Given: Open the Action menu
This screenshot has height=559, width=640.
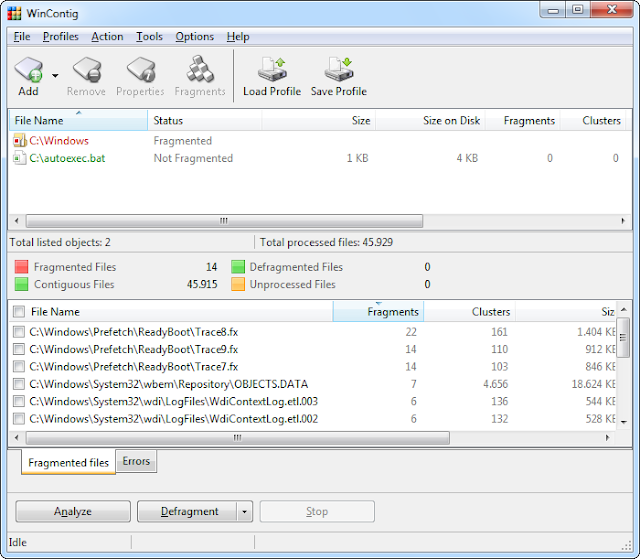Looking at the screenshot, I should click(x=107, y=37).
